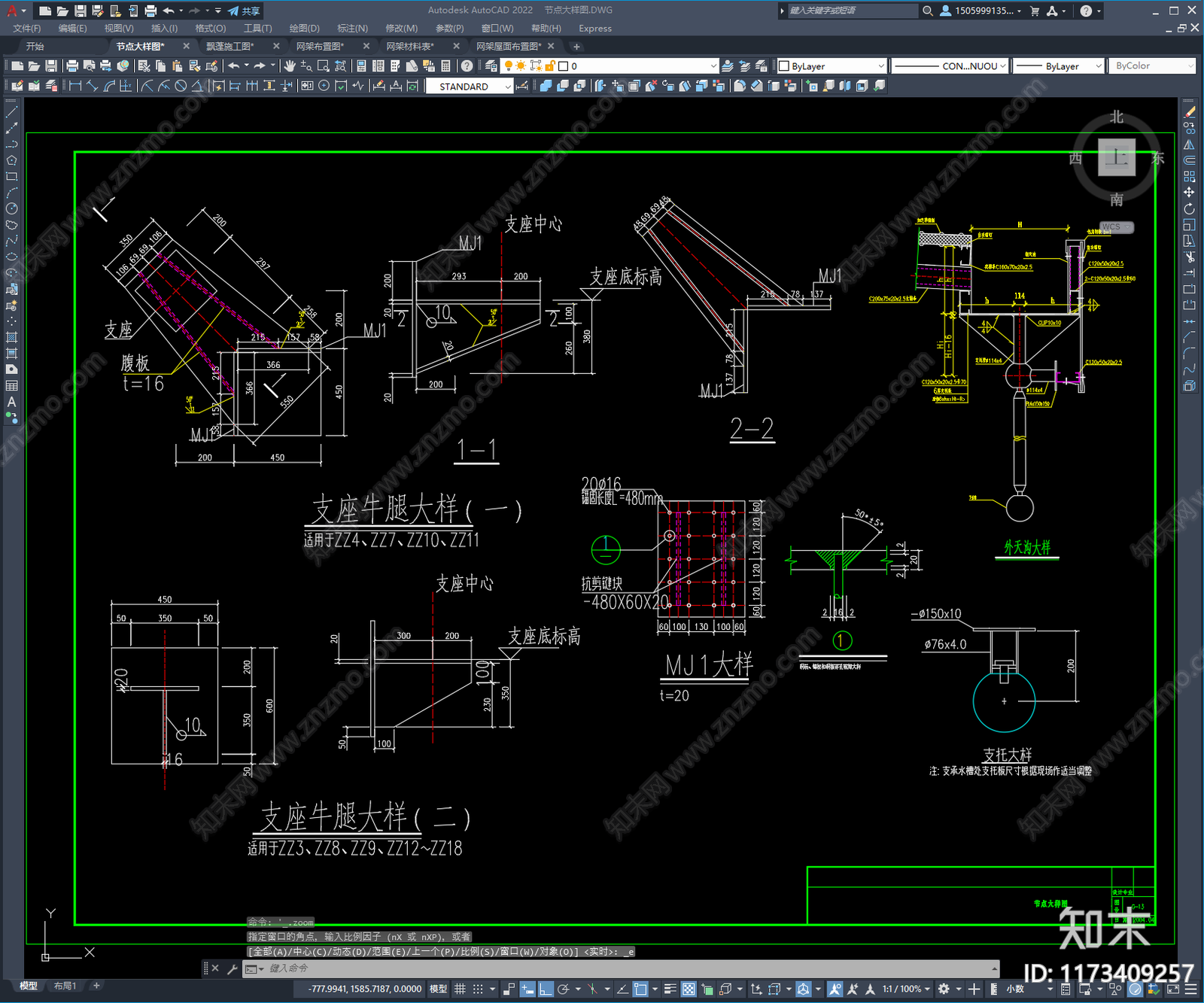Image resolution: width=1204 pixels, height=1003 pixels.
Task: Open the Help question mark in the standard toolbar
Action: 467,66
